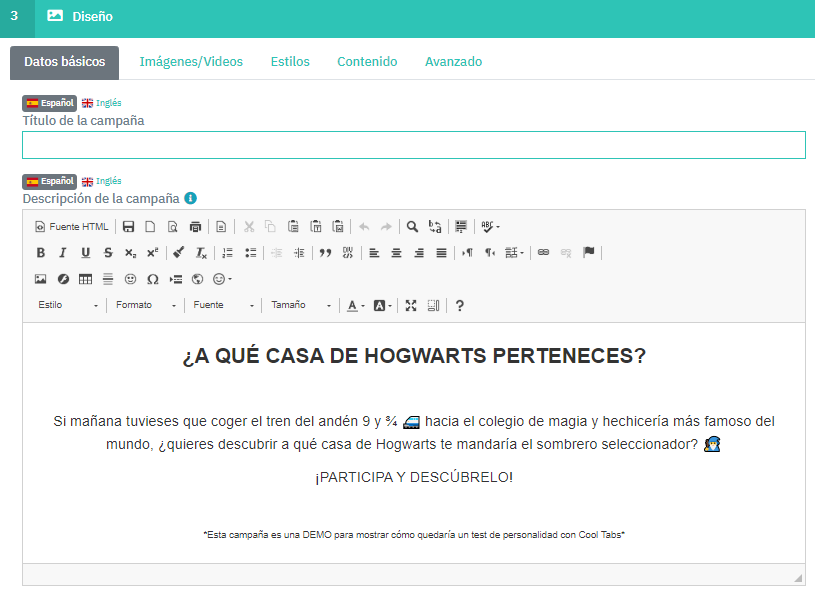The image size is (815, 601).
Task: Click the Título de la campaña field
Action: coord(413,145)
